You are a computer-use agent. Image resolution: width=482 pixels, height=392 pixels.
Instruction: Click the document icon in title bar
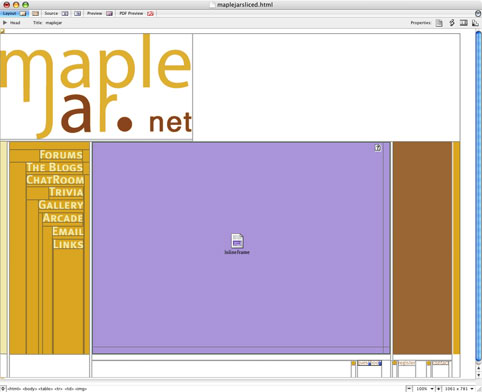point(212,5)
